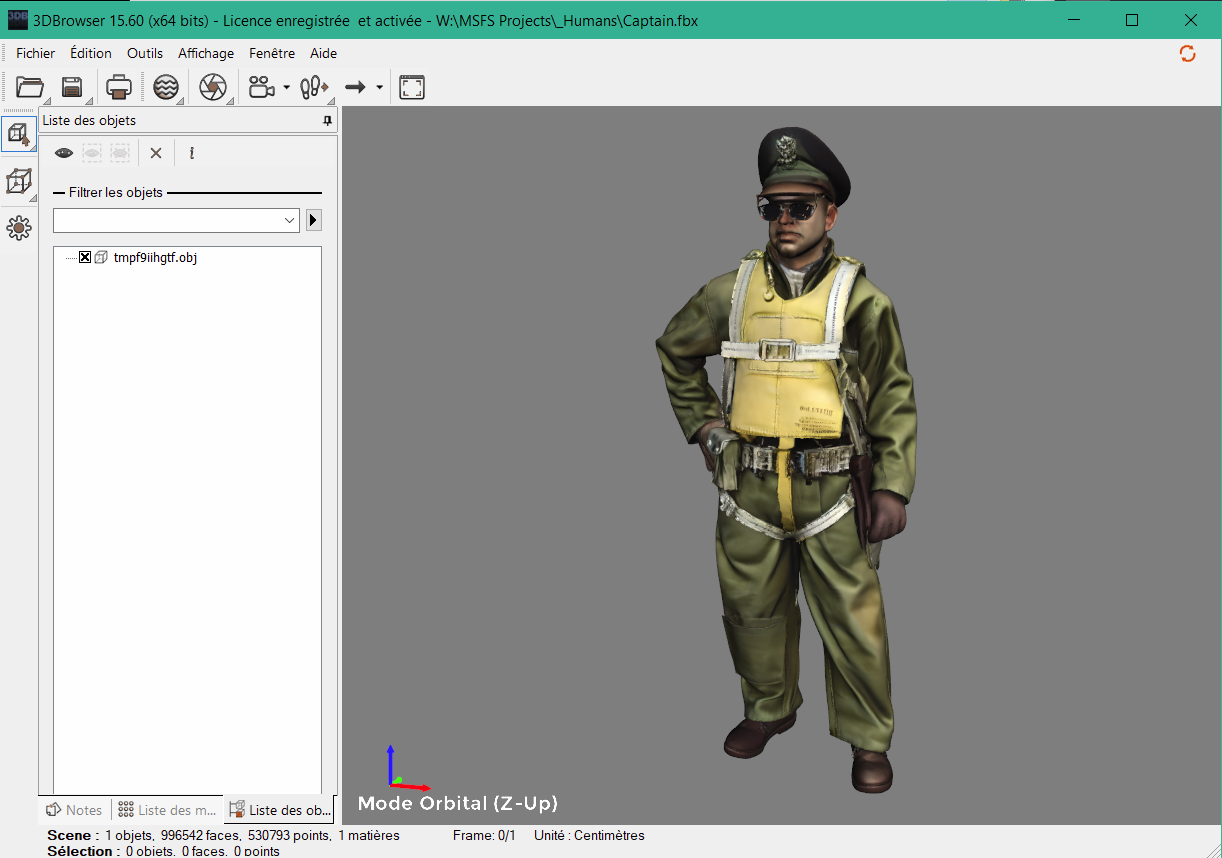
Task: Click the right arrow toolbar icon
Action: point(355,88)
